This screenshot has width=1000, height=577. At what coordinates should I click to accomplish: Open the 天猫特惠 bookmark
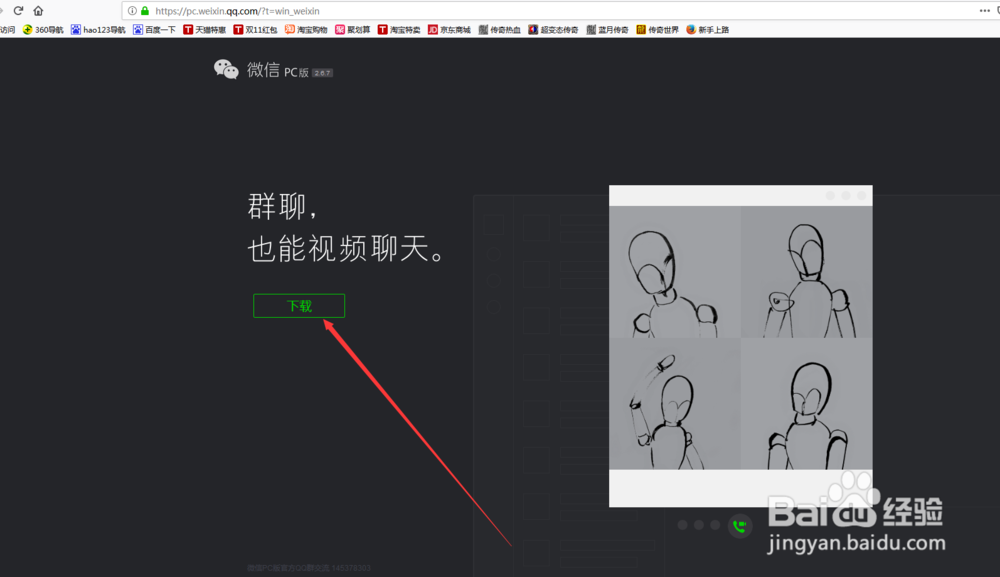pyautogui.click(x=205, y=29)
